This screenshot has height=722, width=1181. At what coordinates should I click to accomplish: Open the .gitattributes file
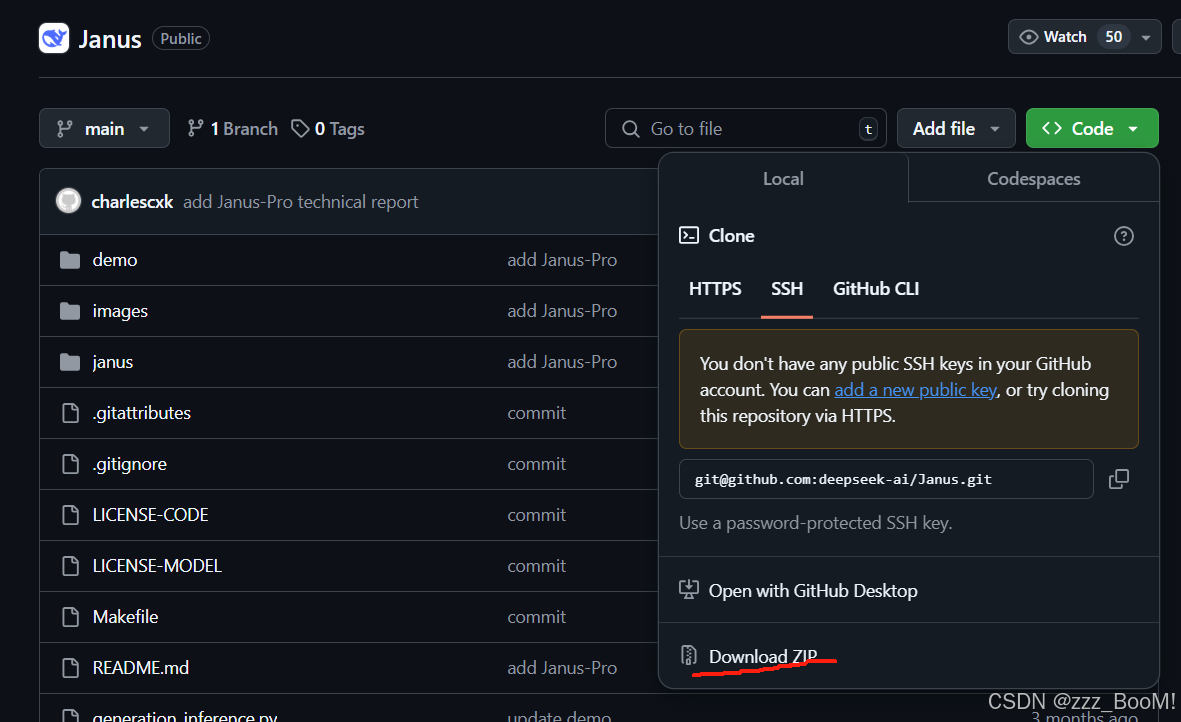142,413
